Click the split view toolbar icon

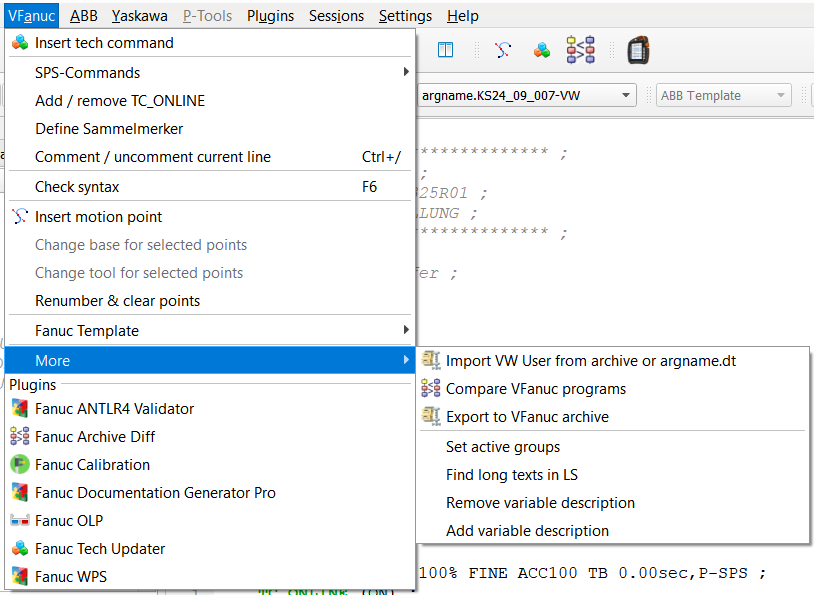coord(445,50)
